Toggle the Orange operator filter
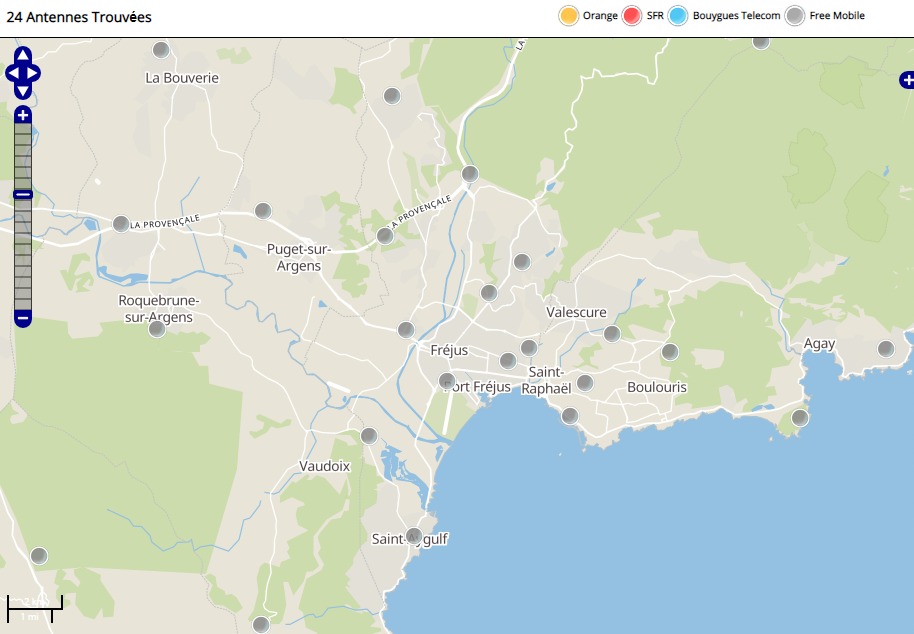Image resolution: width=914 pixels, height=634 pixels. click(568, 16)
